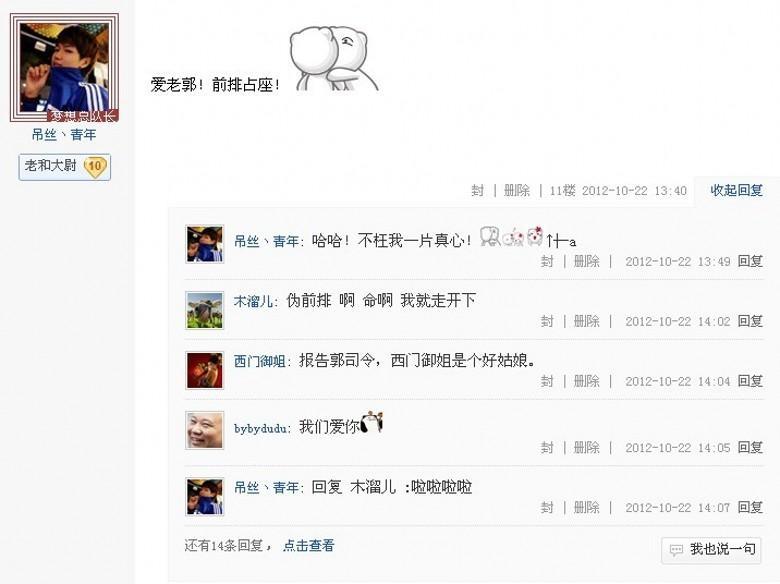Click the 我也说一句 comment button
Screen dimensions: 780x584
pos(711,550)
